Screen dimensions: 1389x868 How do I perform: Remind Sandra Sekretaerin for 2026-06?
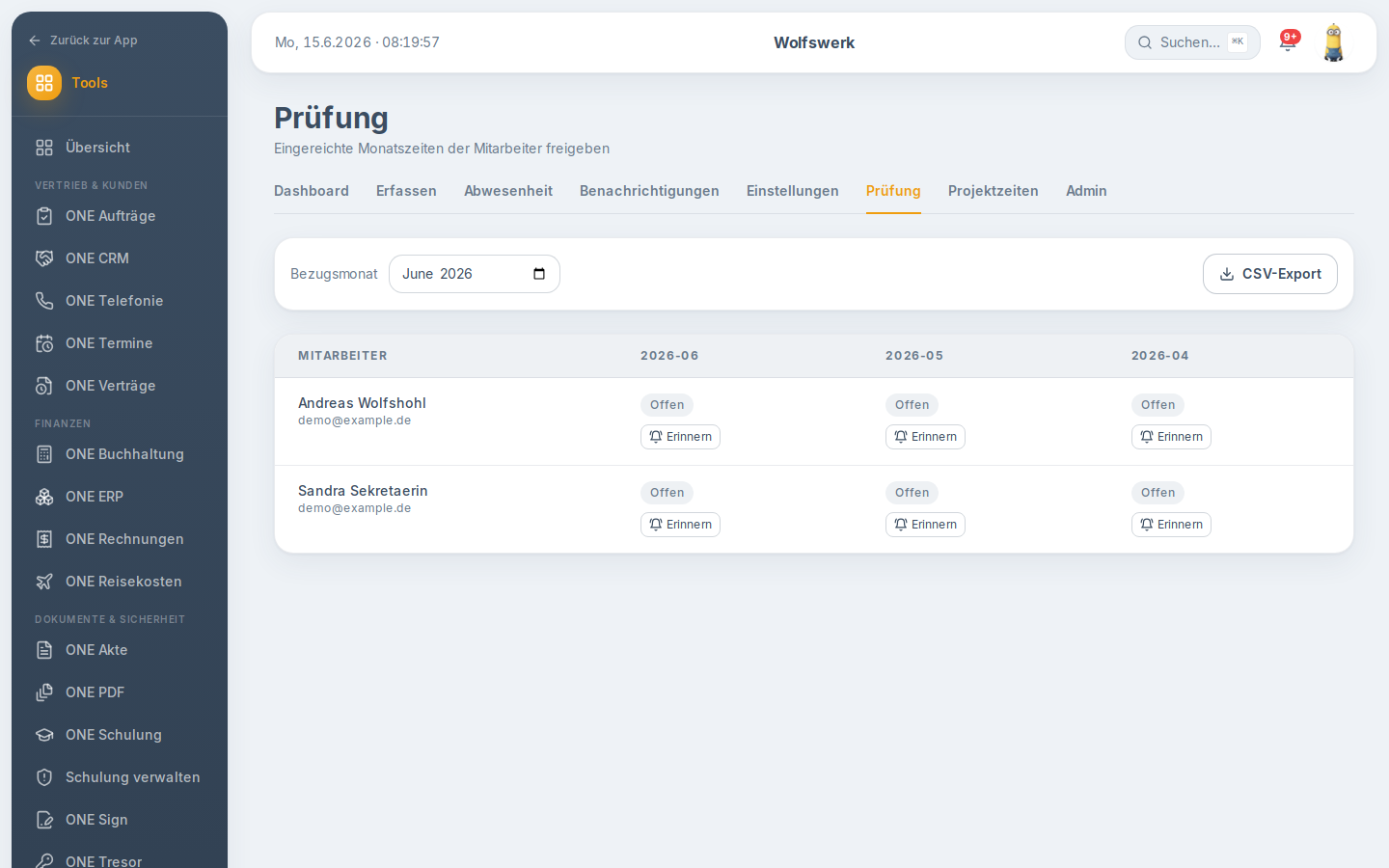click(x=680, y=525)
